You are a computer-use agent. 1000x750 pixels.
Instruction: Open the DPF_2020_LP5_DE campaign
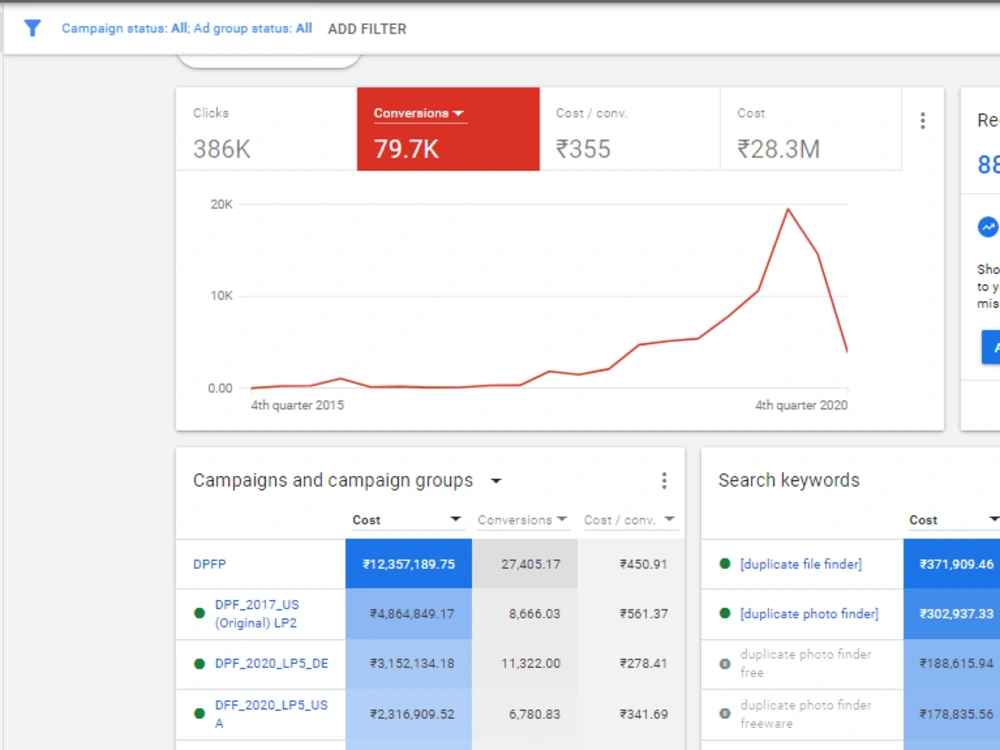272,663
